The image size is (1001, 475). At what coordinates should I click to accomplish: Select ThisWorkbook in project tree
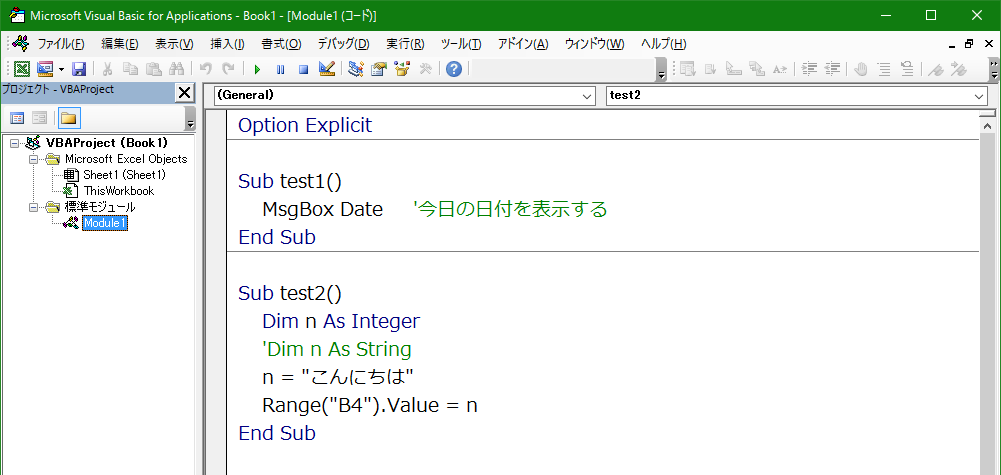pyautogui.click(x=119, y=190)
